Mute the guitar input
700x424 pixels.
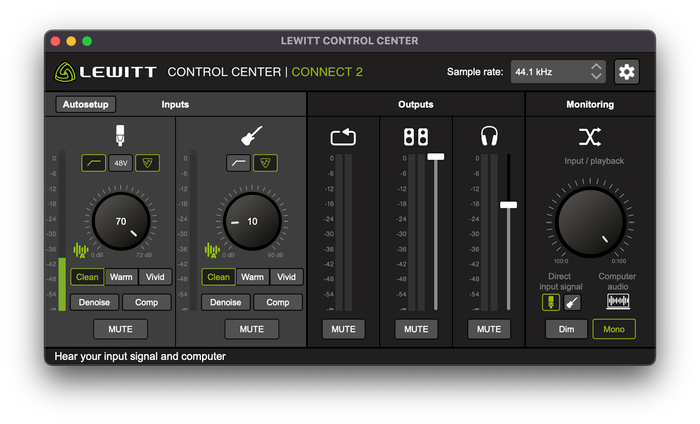(251, 329)
